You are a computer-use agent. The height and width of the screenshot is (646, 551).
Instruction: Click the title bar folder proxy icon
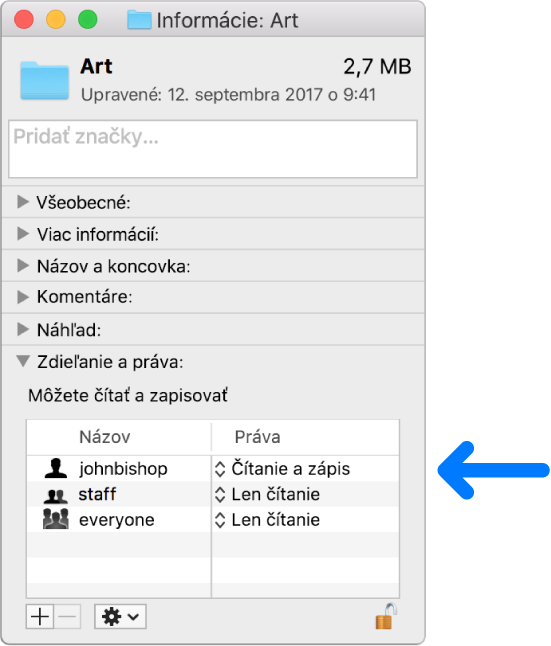coord(139,20)
